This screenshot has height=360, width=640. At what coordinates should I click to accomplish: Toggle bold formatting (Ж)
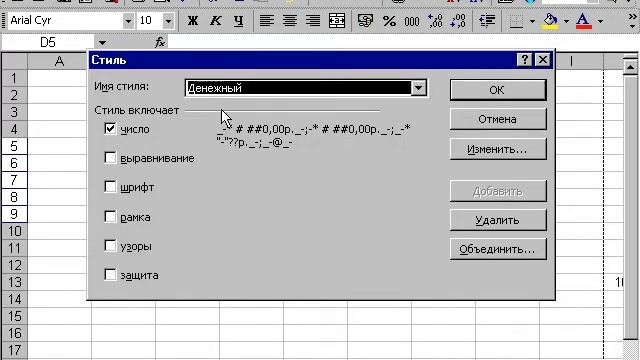pyautogui.click(x=193, y=20)
